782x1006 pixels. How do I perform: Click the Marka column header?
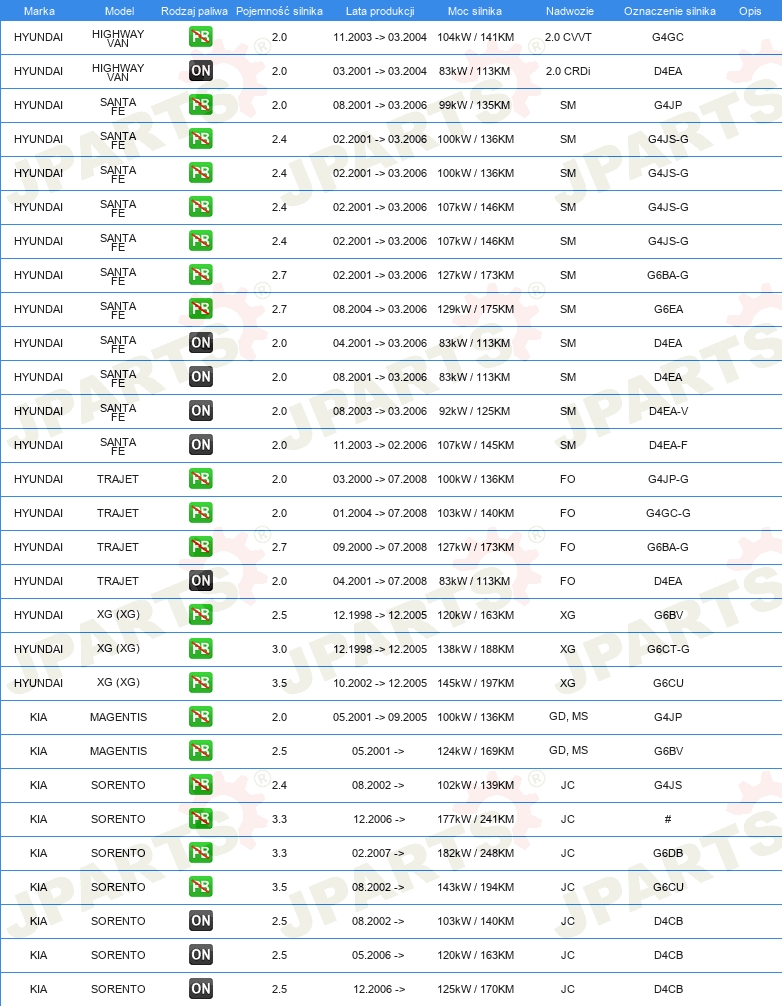tap(39, 11)
